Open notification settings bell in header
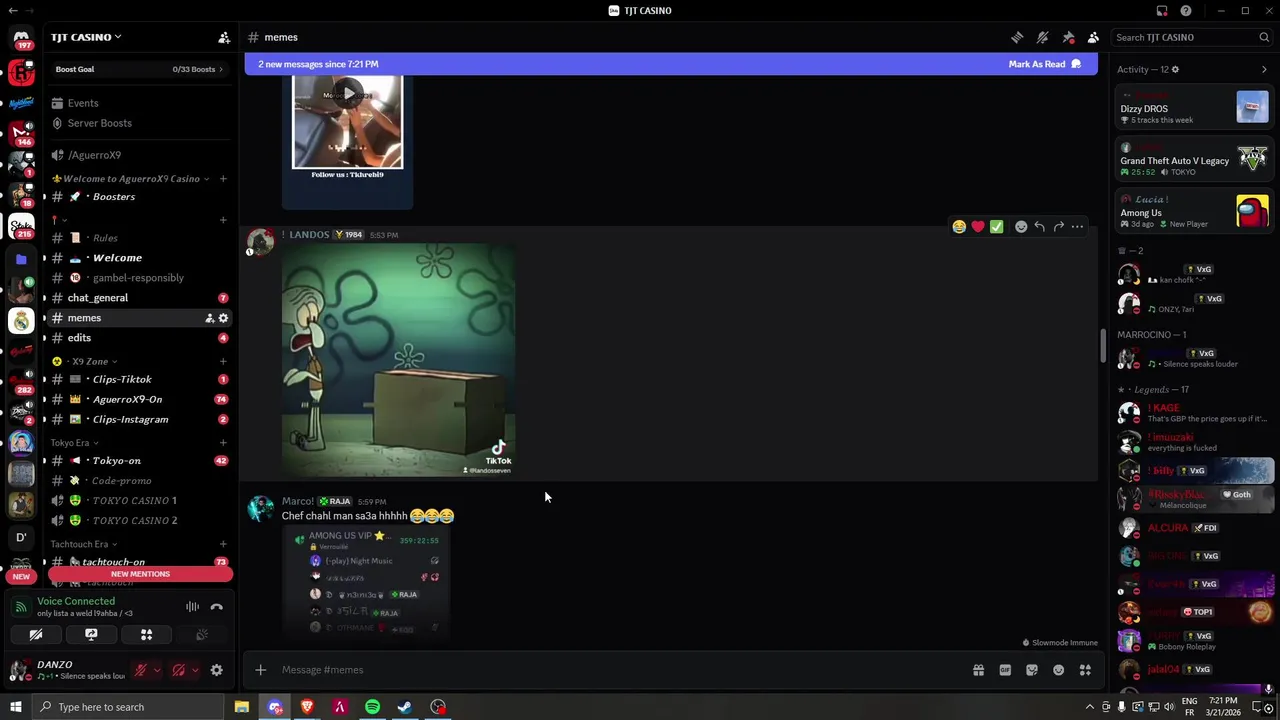 [x=1042, y=37]
